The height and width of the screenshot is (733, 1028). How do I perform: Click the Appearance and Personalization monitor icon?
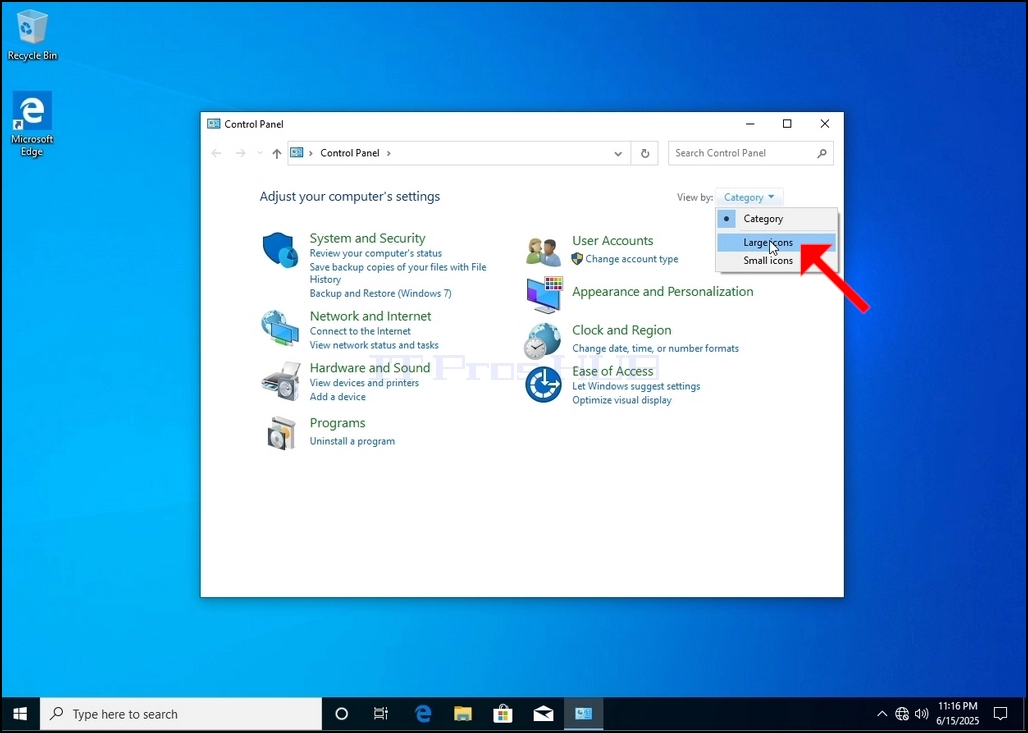pos(544,294)
